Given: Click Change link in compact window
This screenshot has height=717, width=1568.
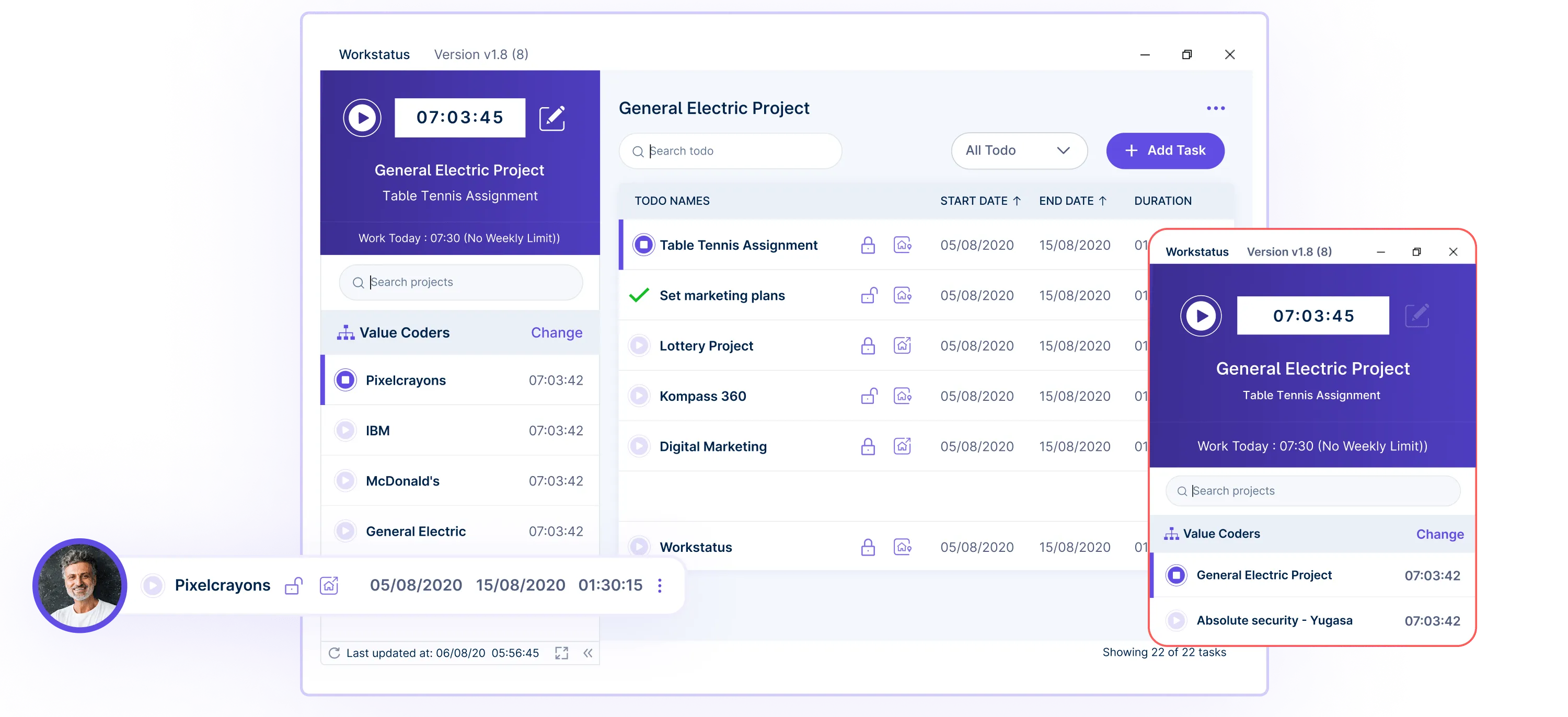Looking at the screenshot, I should tap(1439, 535).
